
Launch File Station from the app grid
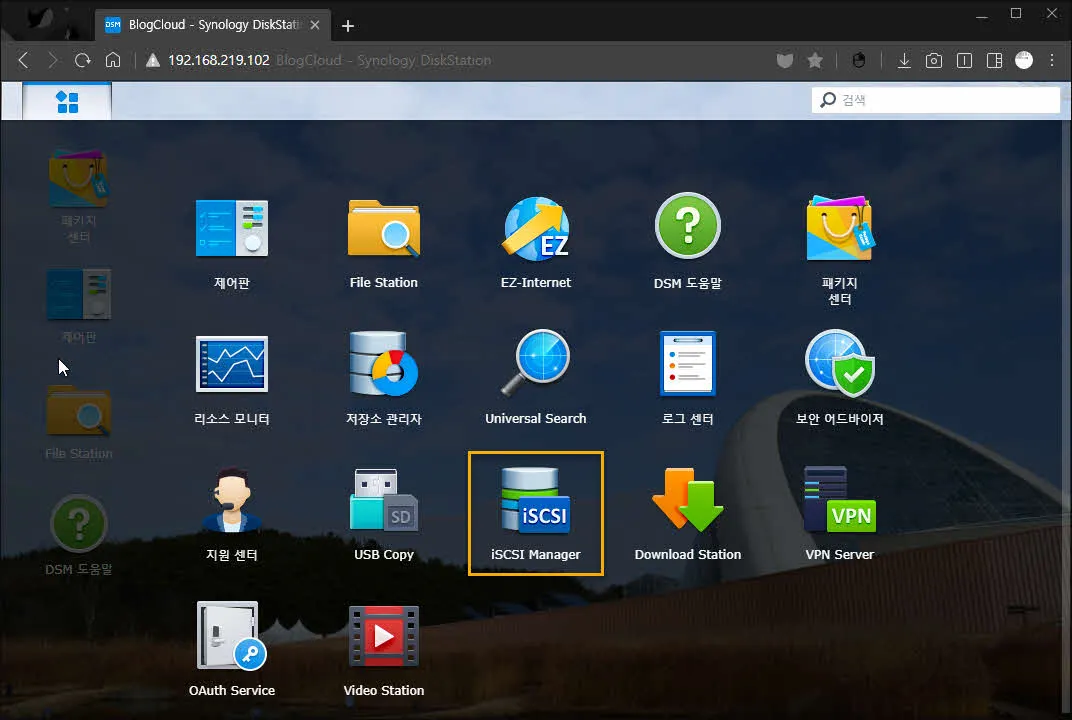[384, 243]
